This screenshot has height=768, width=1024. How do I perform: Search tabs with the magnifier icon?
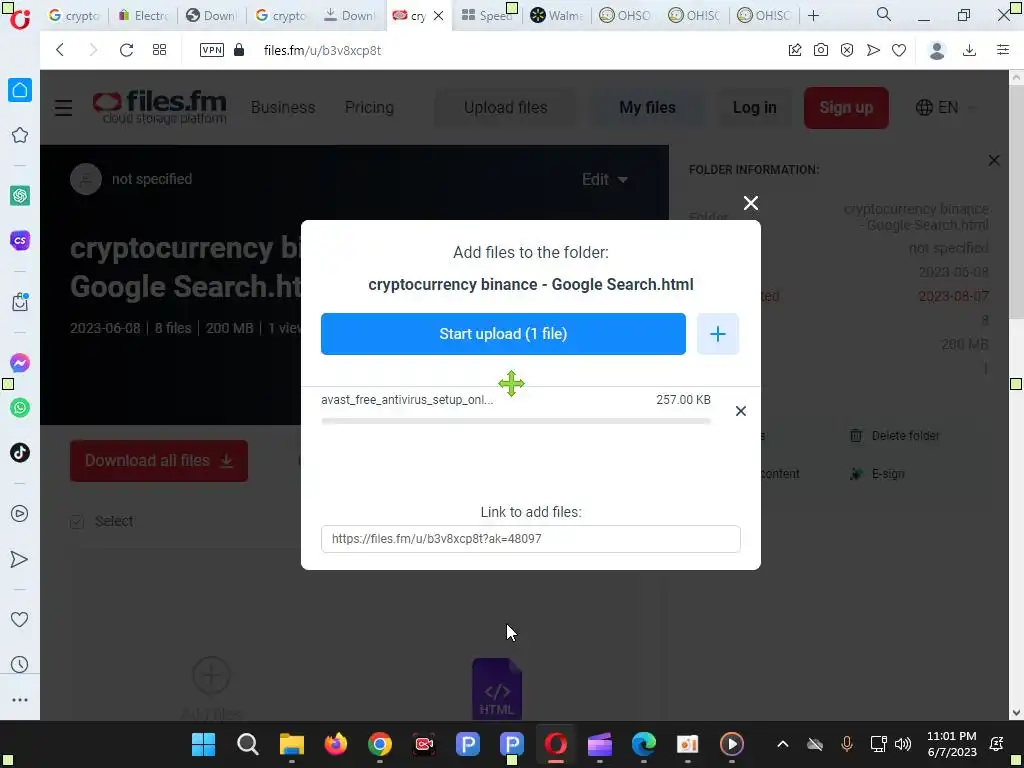884,15
